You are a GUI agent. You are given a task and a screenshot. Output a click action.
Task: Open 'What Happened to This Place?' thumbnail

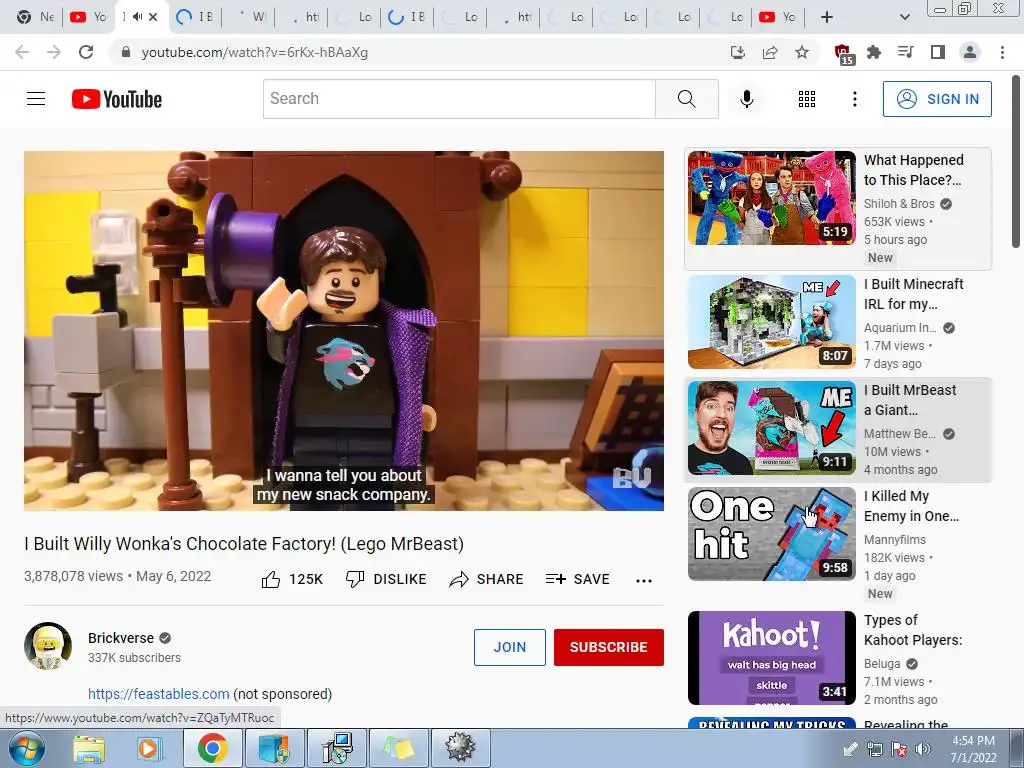tap(771, 198)
